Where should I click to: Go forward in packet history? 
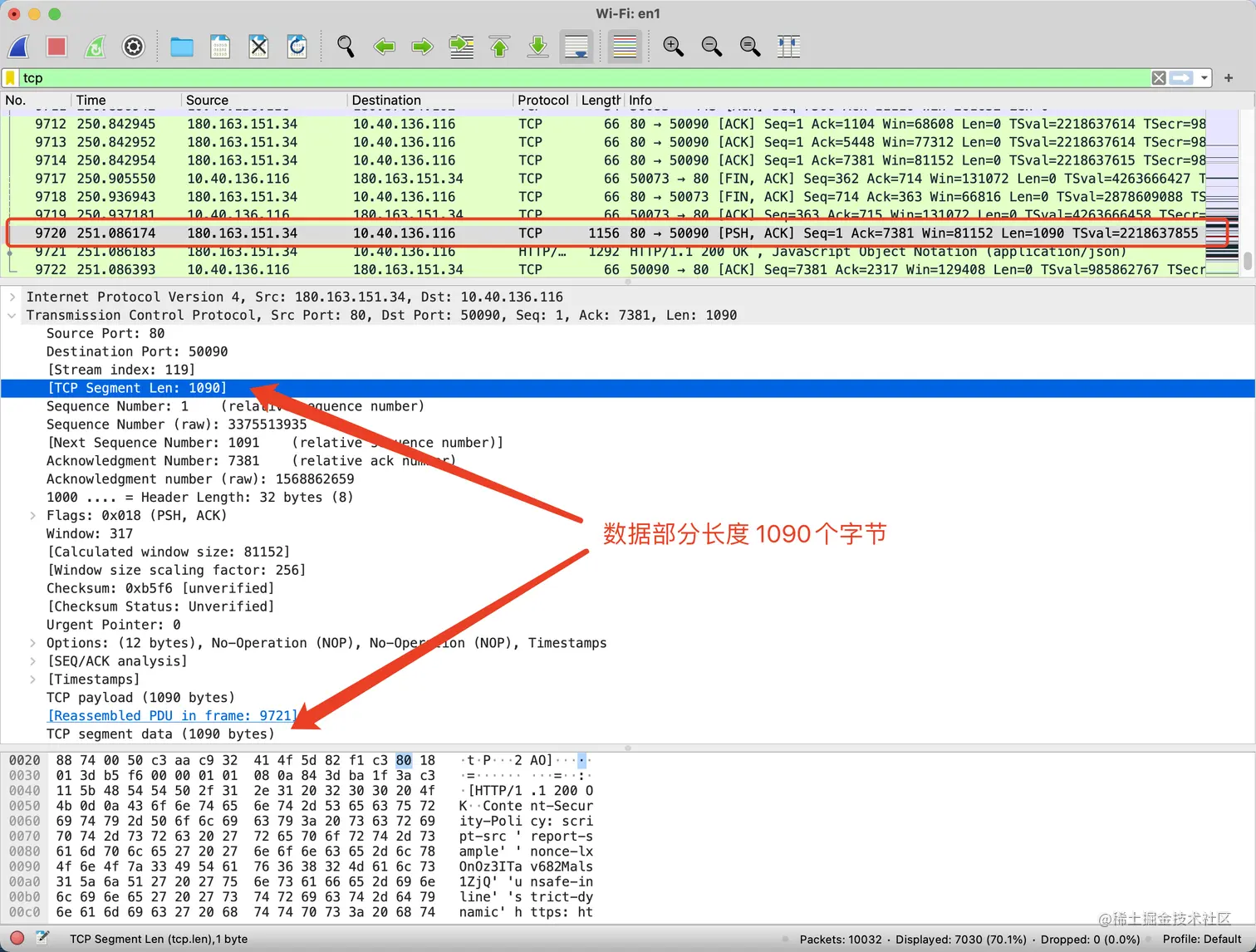[x=423, y=47]
